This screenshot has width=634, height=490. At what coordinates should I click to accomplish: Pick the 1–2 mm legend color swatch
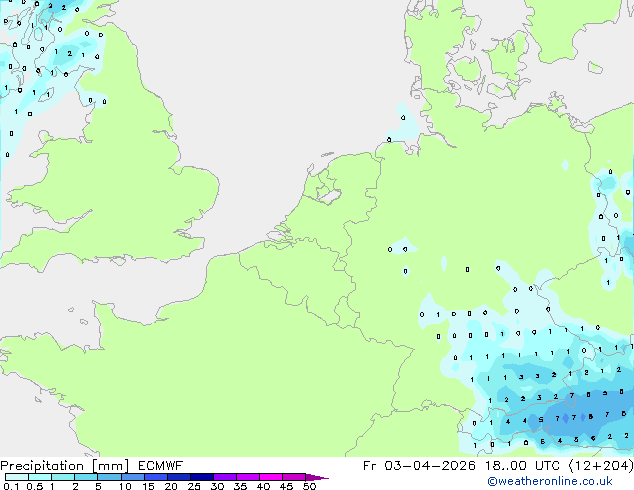(x=63, y=477)
